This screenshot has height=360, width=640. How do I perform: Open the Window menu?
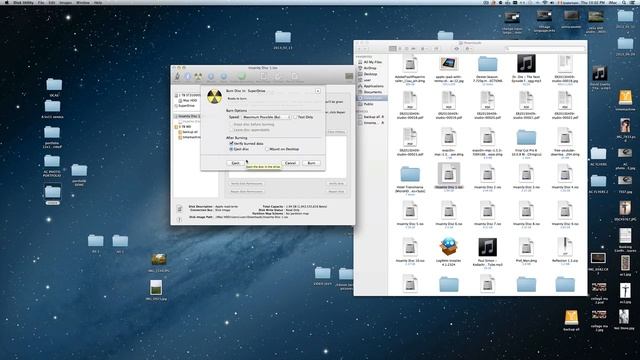pos(83,2)
